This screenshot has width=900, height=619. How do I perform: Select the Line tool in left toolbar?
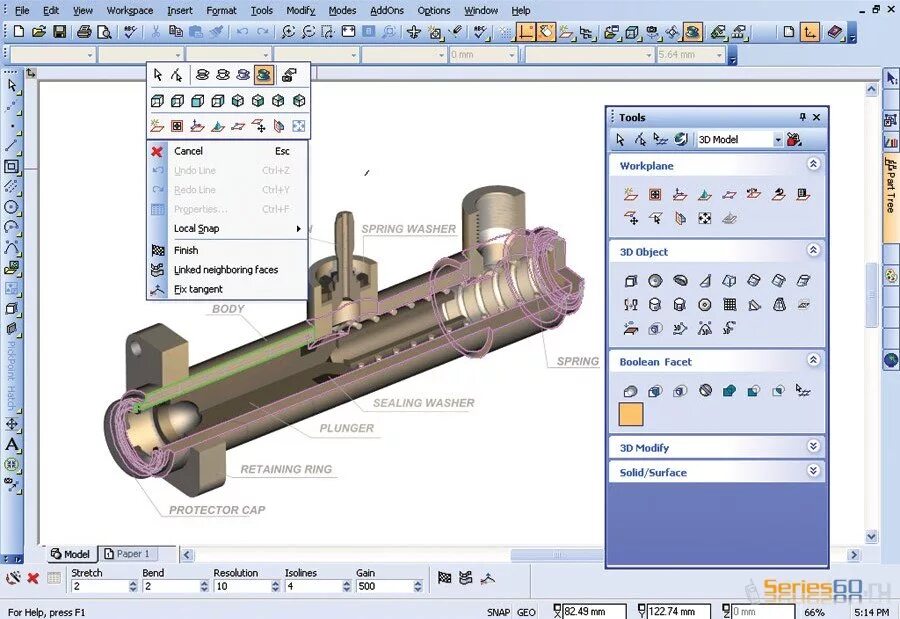(12, 145)
